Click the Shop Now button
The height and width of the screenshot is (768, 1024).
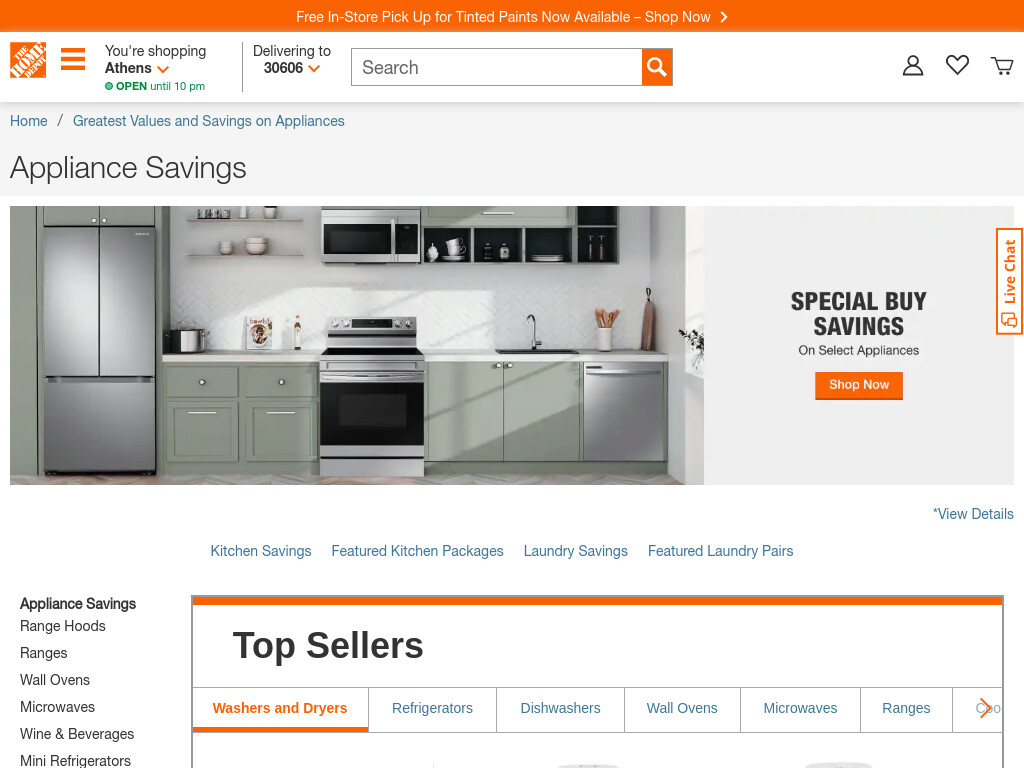click(x=859, y=385)
